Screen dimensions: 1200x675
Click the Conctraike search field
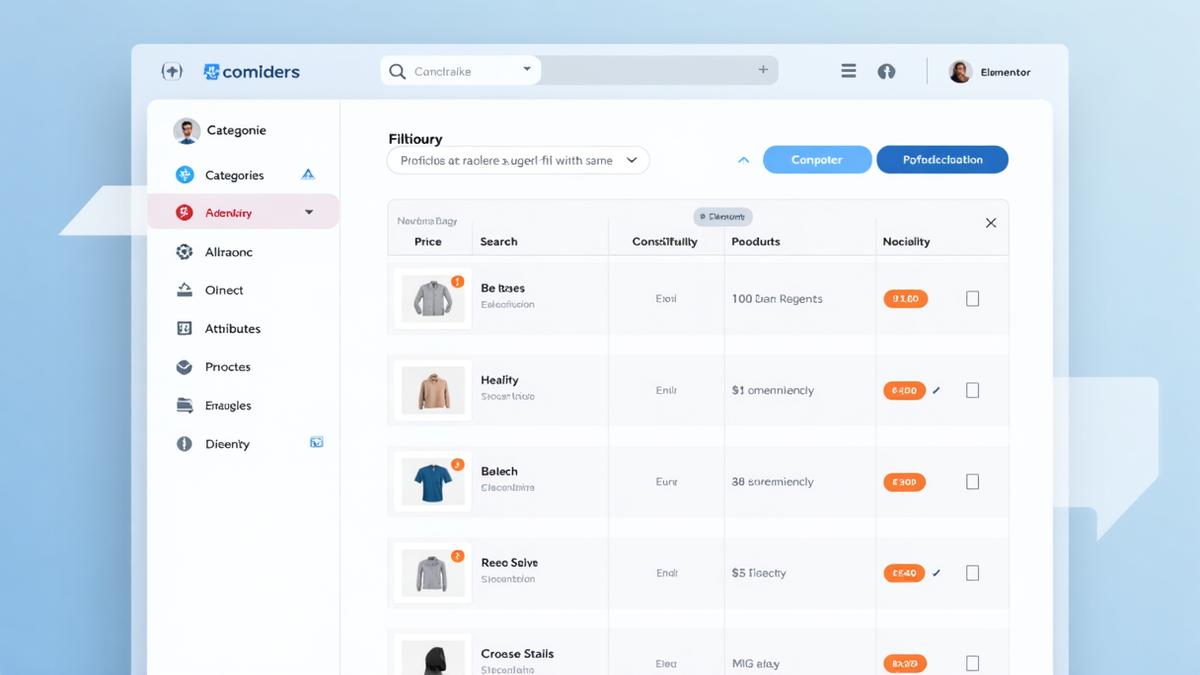(461, 71)
